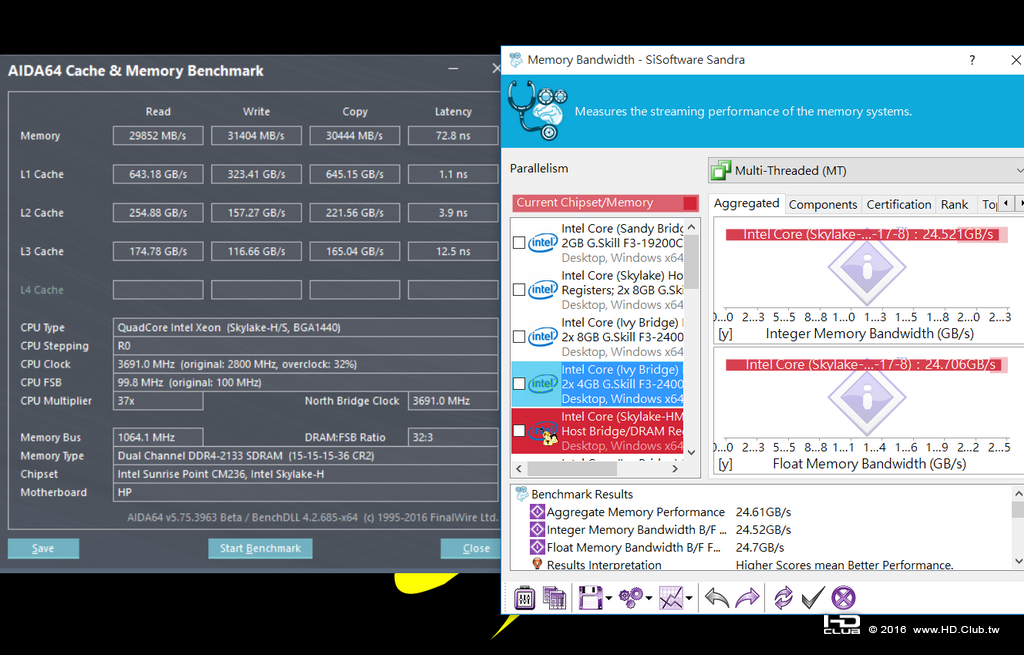Accept with the checkmark icon
This screenshot has width=1024, height=655.
coord(812,598)
